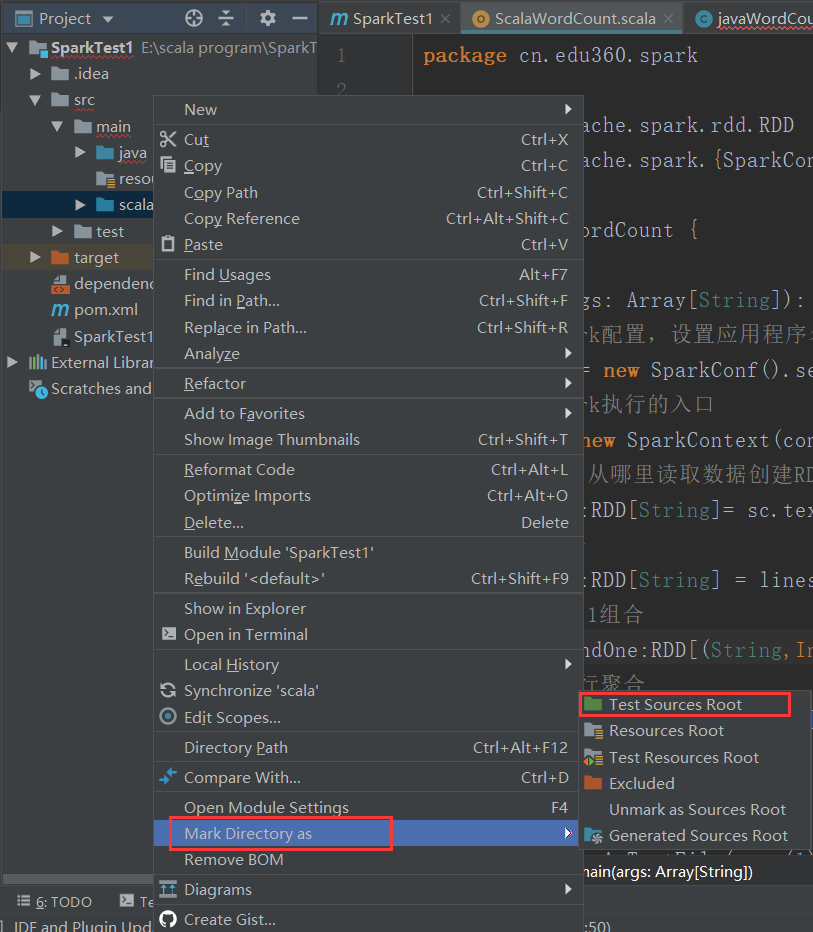Select Test Sources Root in the submenu
The image size is (813, 932).
(685, 704)
